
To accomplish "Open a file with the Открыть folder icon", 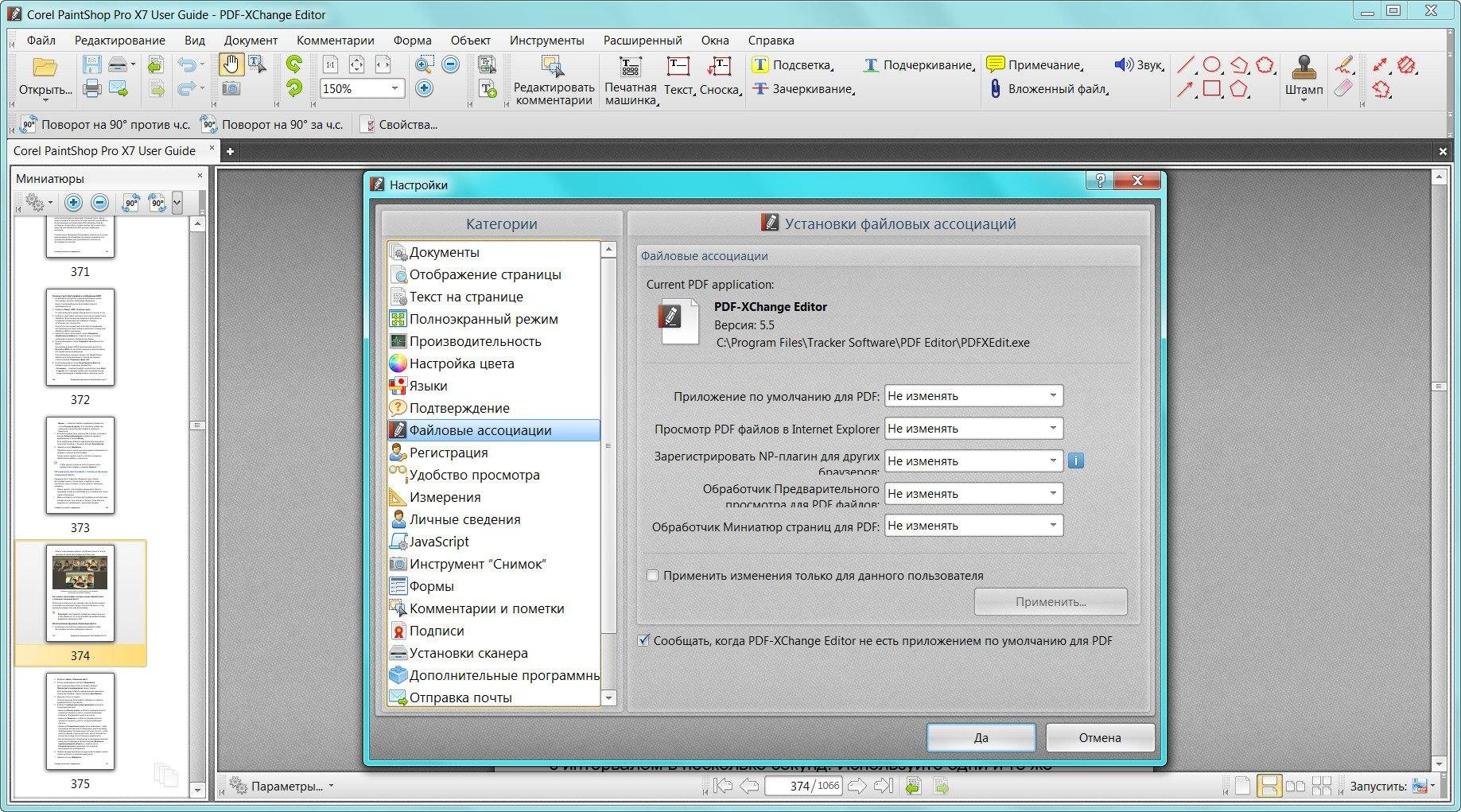I will pos(45,76).
